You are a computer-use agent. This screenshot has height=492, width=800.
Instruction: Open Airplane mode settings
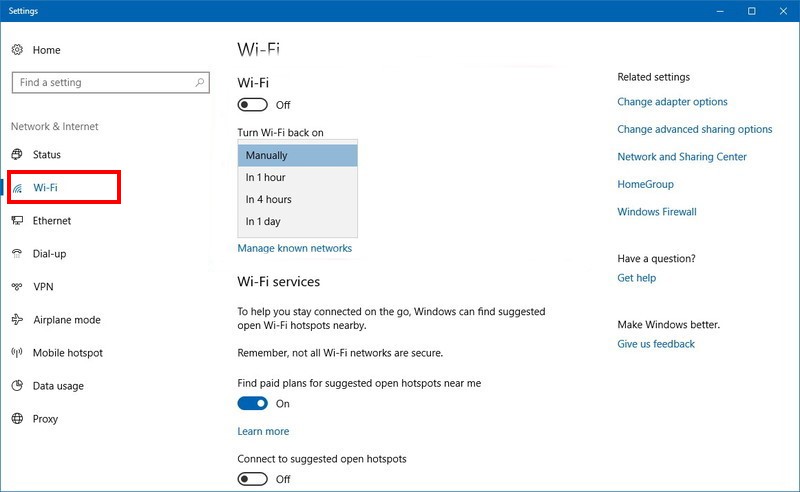pos(67,320)
